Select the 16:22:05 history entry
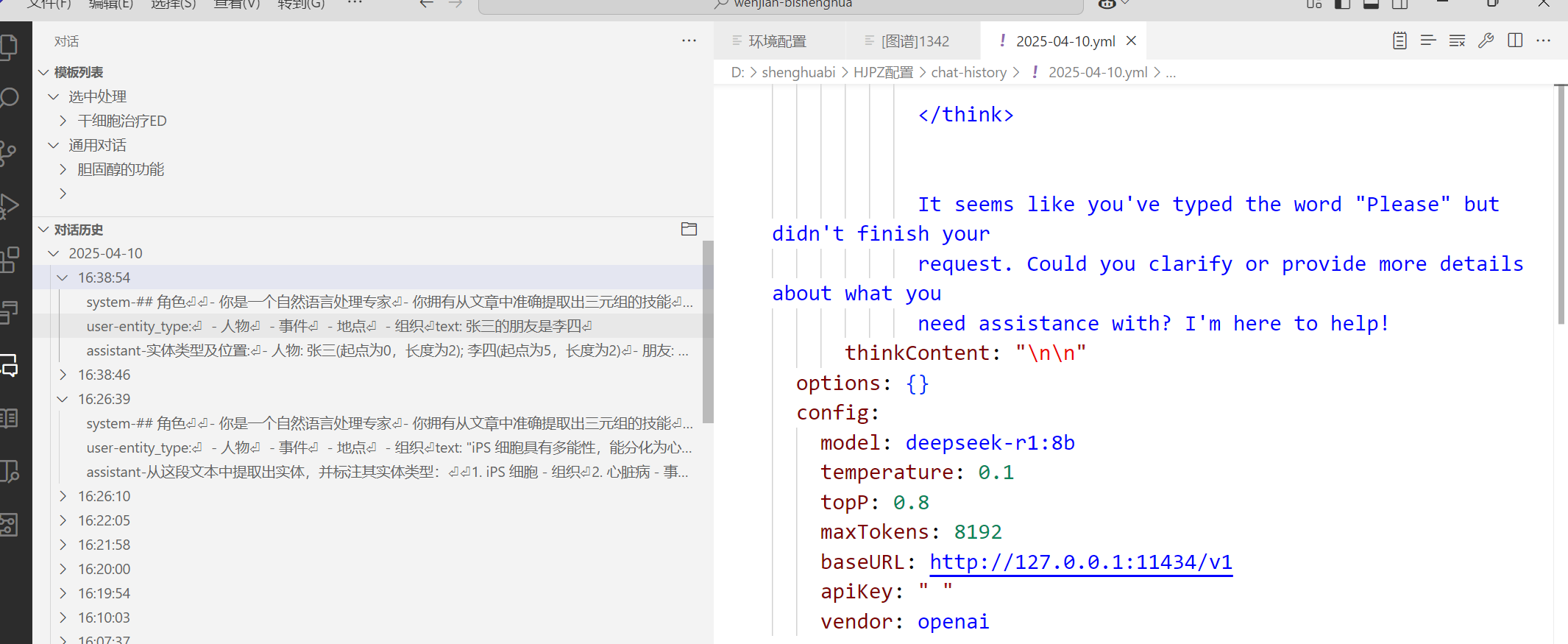Screen dimensions: 1568x644 click(104, 520)
